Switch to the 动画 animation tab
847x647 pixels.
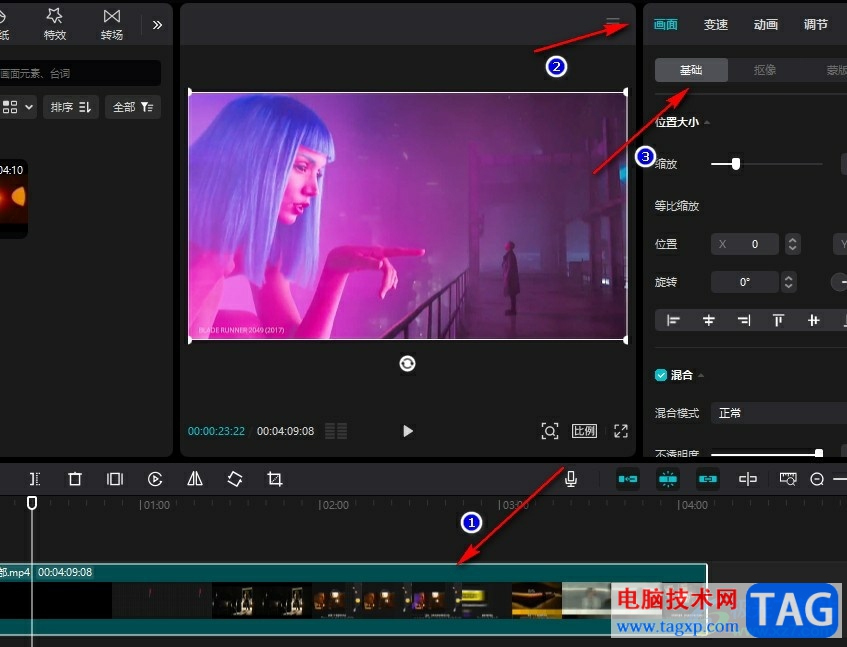click(766, 24)
